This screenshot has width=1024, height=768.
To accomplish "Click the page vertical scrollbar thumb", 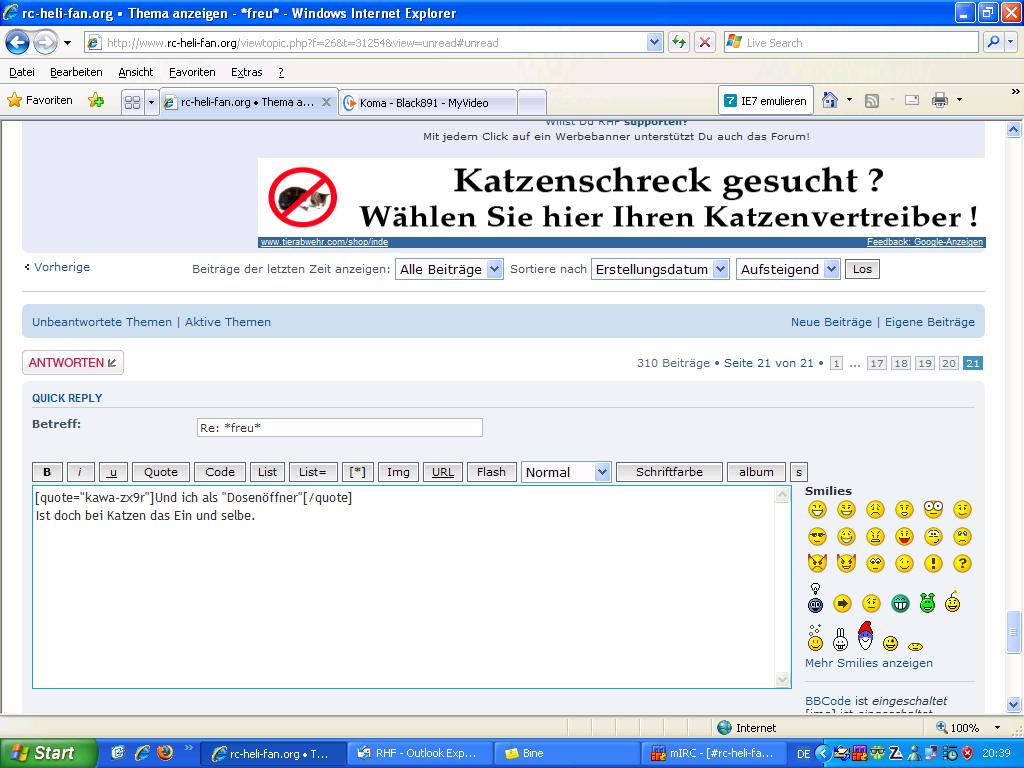I will (x=1013, y=632).
